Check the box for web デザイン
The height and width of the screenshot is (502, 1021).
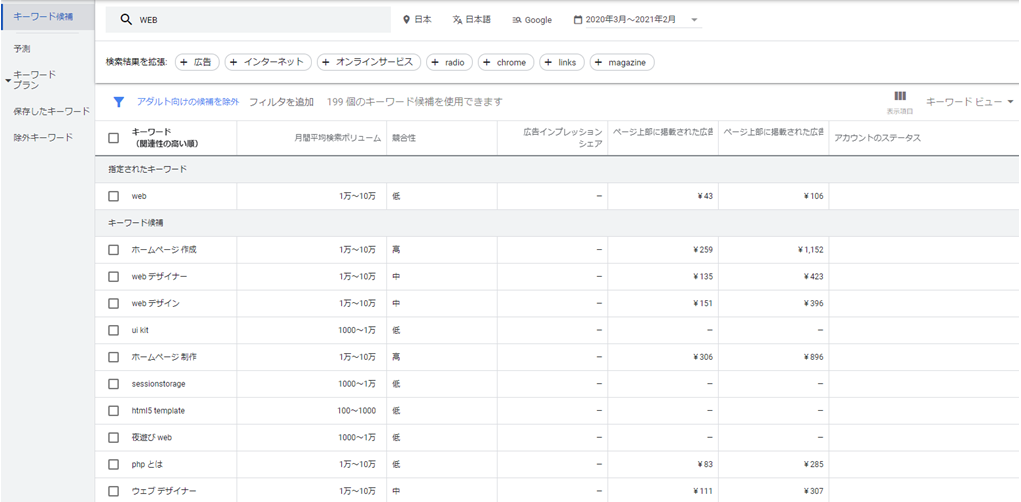coord(114,303)
